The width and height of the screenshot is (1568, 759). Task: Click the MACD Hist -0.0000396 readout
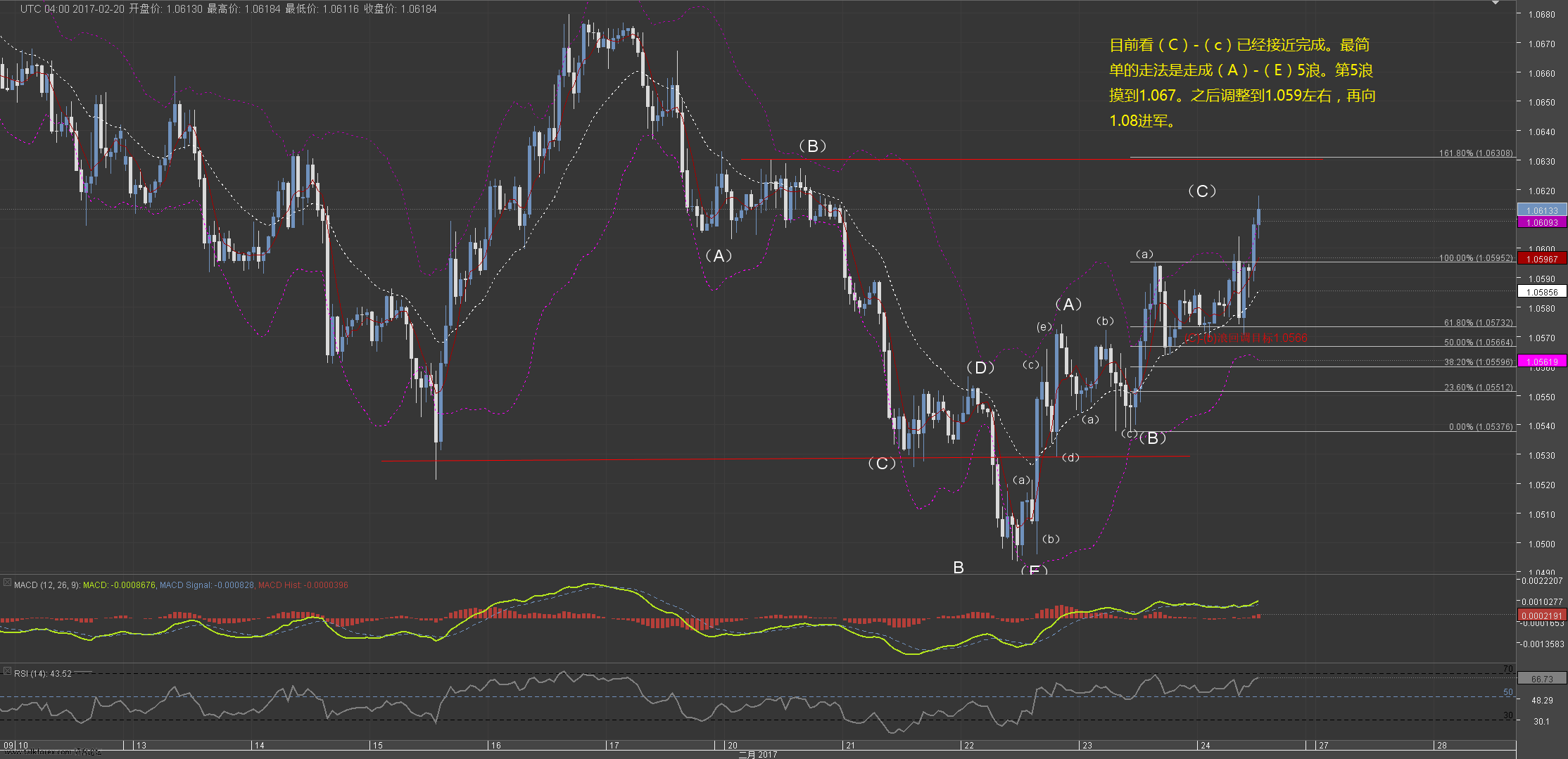(303, 585)
